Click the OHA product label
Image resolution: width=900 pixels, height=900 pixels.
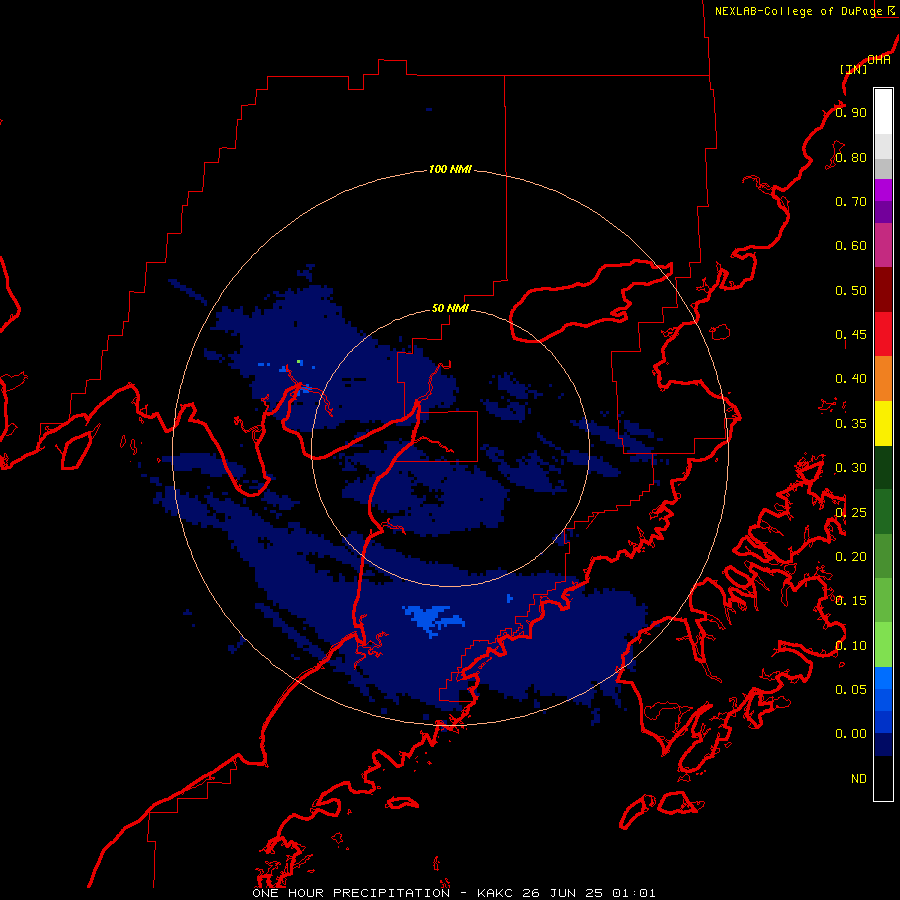pos(879,60)
